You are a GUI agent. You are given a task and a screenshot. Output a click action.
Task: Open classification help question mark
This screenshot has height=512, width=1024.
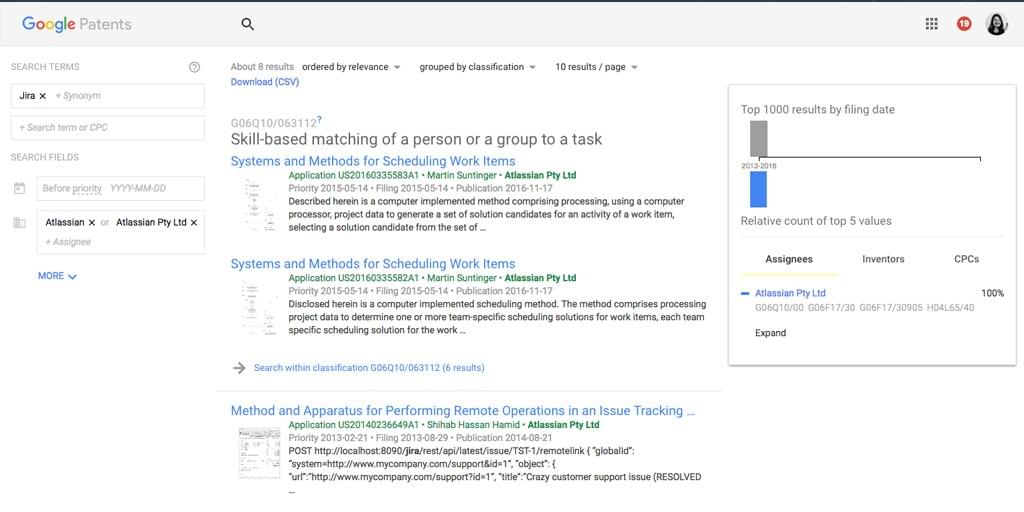319,120
